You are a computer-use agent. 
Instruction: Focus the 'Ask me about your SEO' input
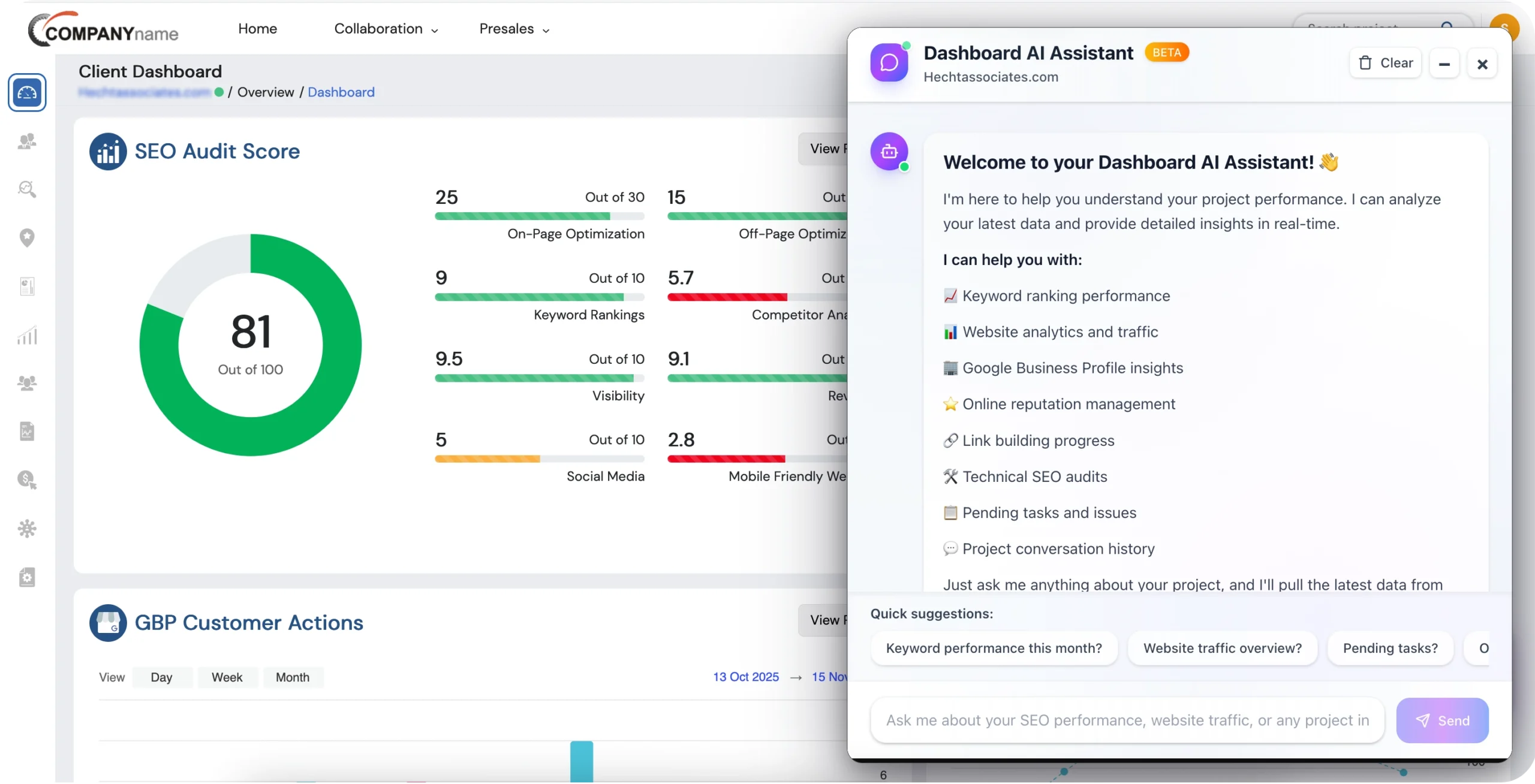1127,720
